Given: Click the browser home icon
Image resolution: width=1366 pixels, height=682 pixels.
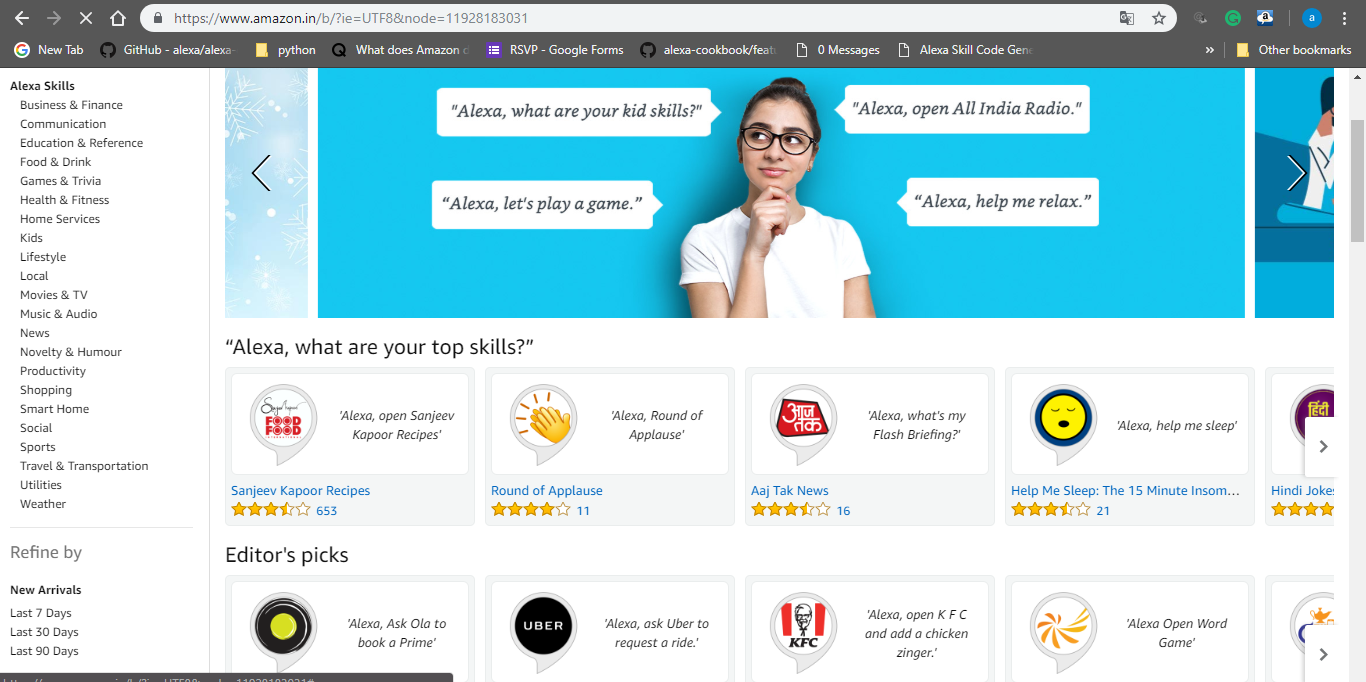Looking at the screenshot, I should [x=118, y=18].
